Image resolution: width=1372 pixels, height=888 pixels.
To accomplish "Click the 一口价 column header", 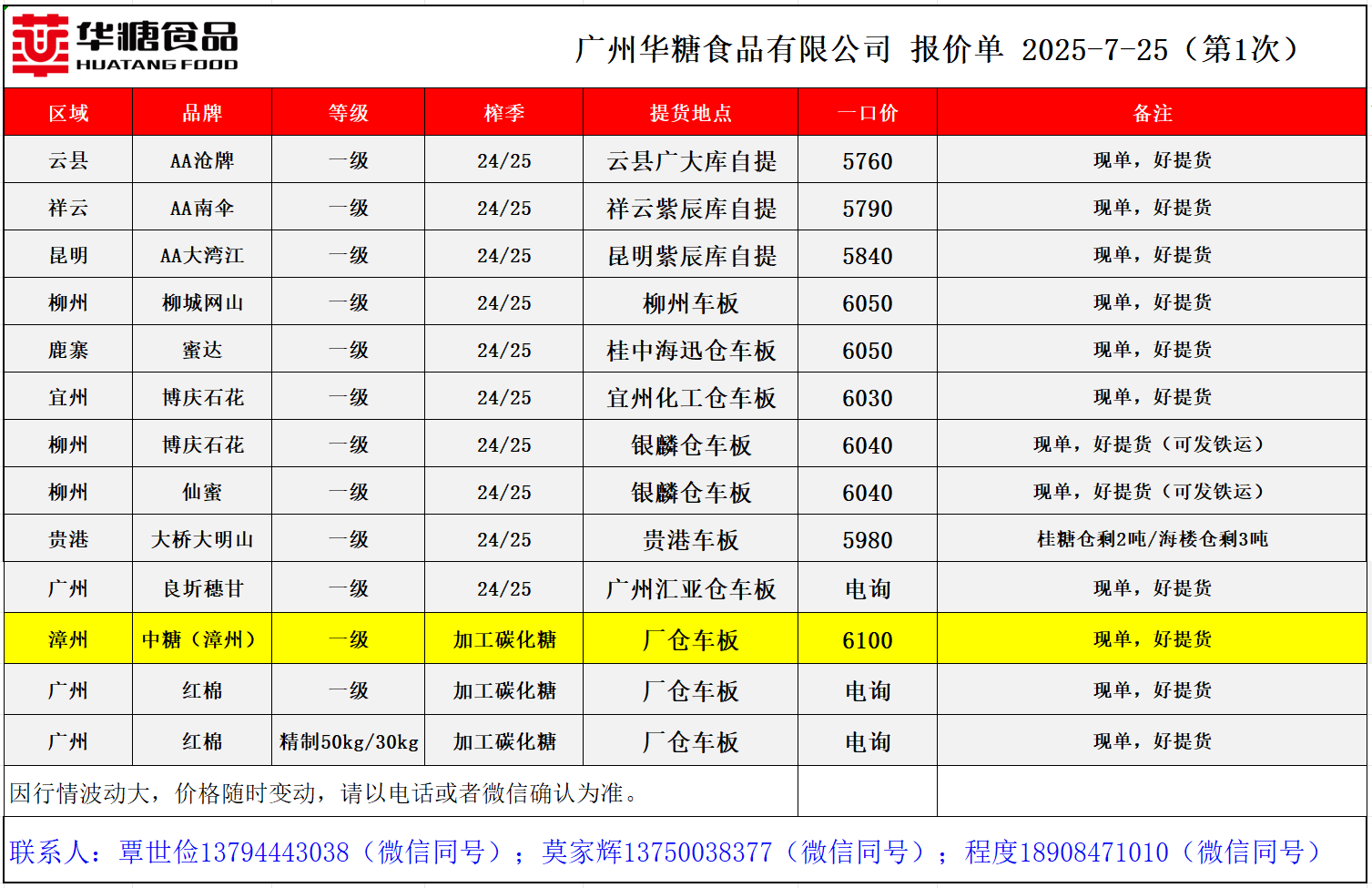I will click(867, 113).
